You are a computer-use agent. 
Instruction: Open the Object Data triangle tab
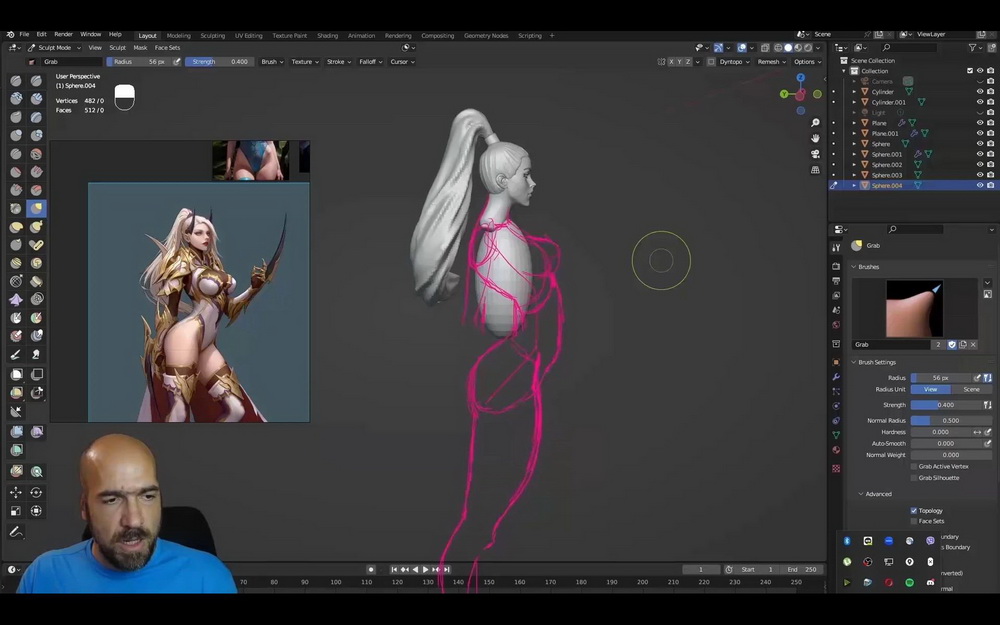click(836, 434)
